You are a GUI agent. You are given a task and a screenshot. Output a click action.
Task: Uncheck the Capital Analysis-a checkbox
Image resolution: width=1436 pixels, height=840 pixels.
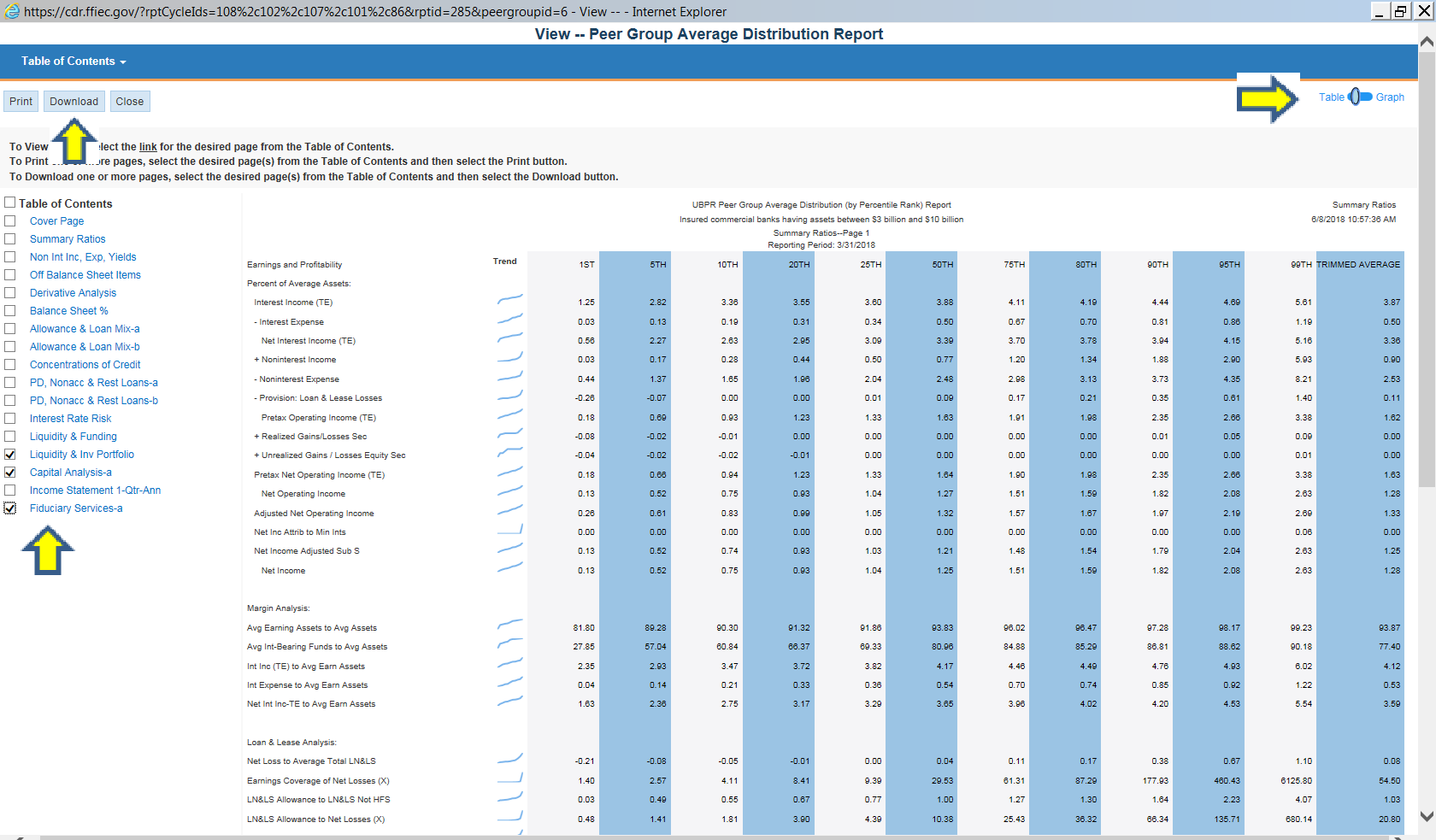point(10,473)
